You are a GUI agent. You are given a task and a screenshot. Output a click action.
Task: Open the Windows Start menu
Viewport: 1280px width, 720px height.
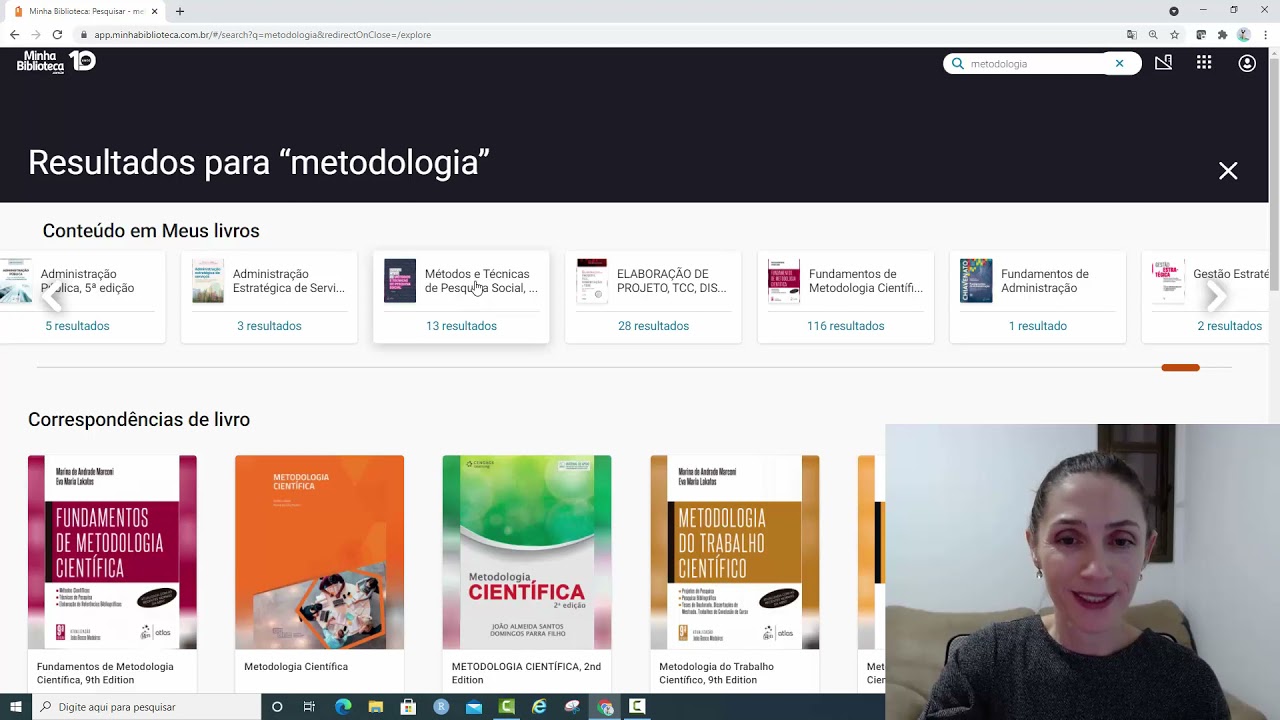[x=15, y=707]
